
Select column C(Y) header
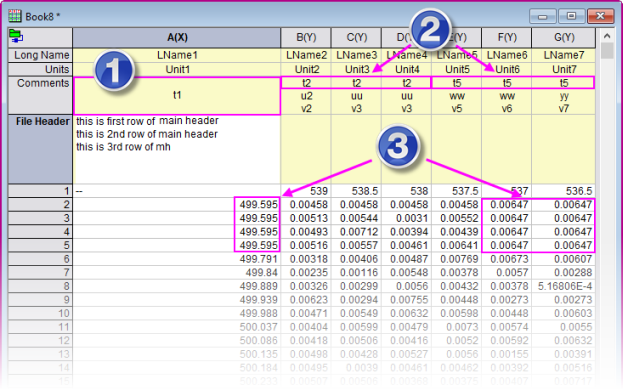[x=356, y=38]
